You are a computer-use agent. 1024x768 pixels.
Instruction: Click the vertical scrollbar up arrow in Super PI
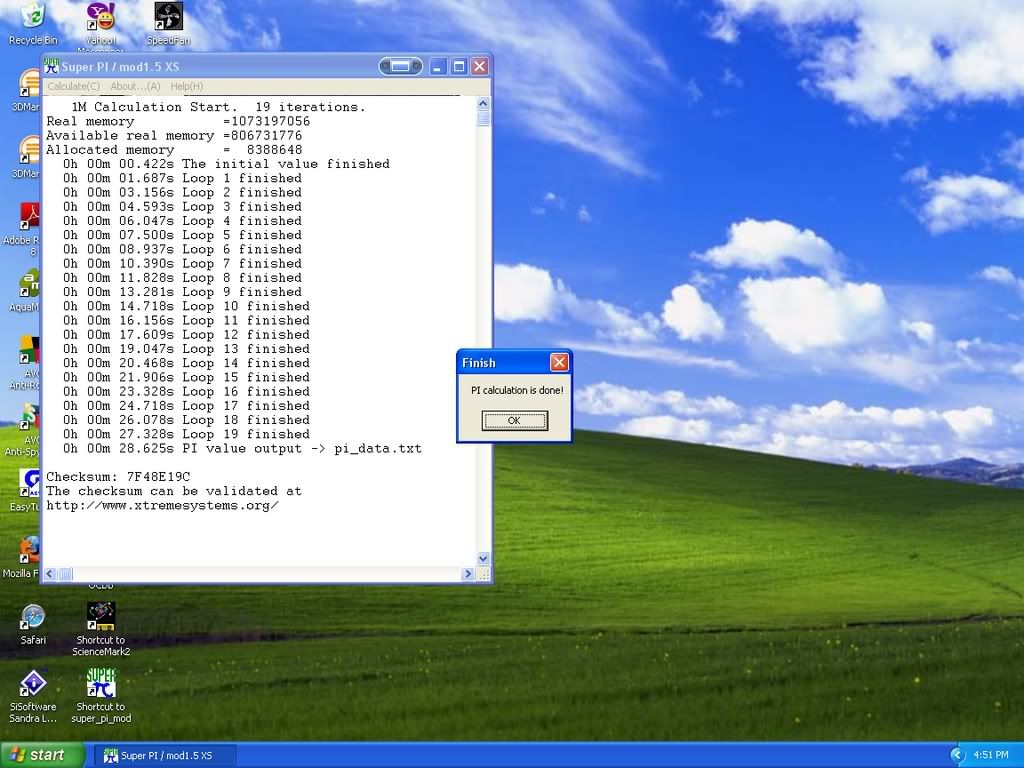(483, 103)
